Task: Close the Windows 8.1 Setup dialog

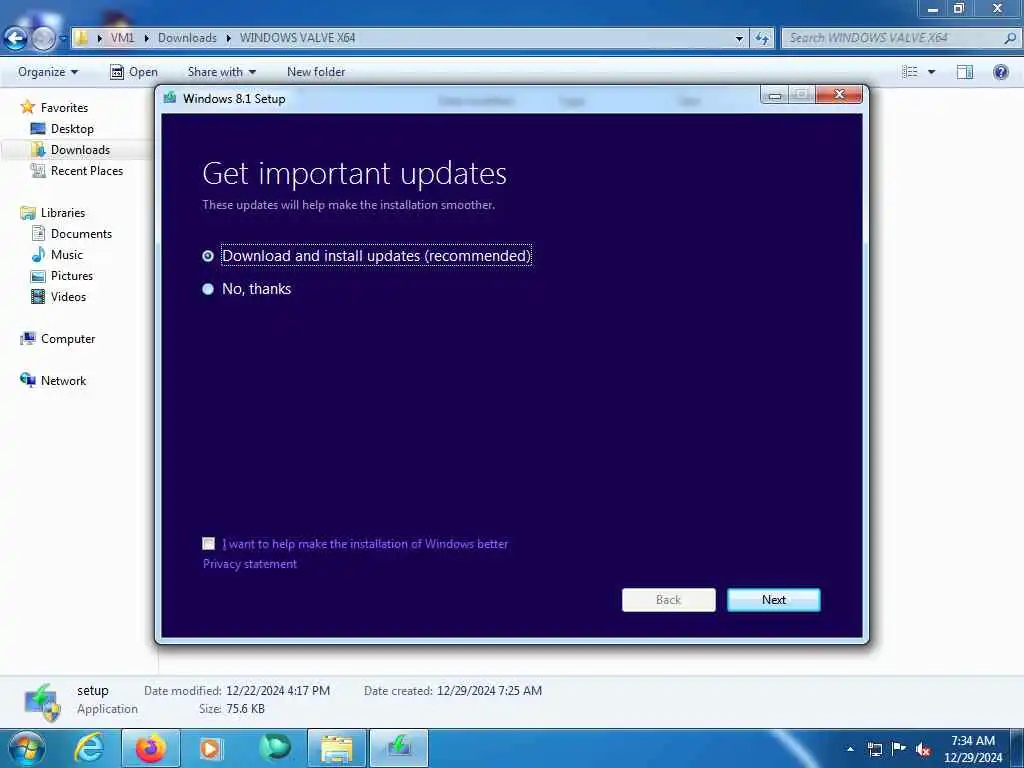Action: (x=839, y=95)
